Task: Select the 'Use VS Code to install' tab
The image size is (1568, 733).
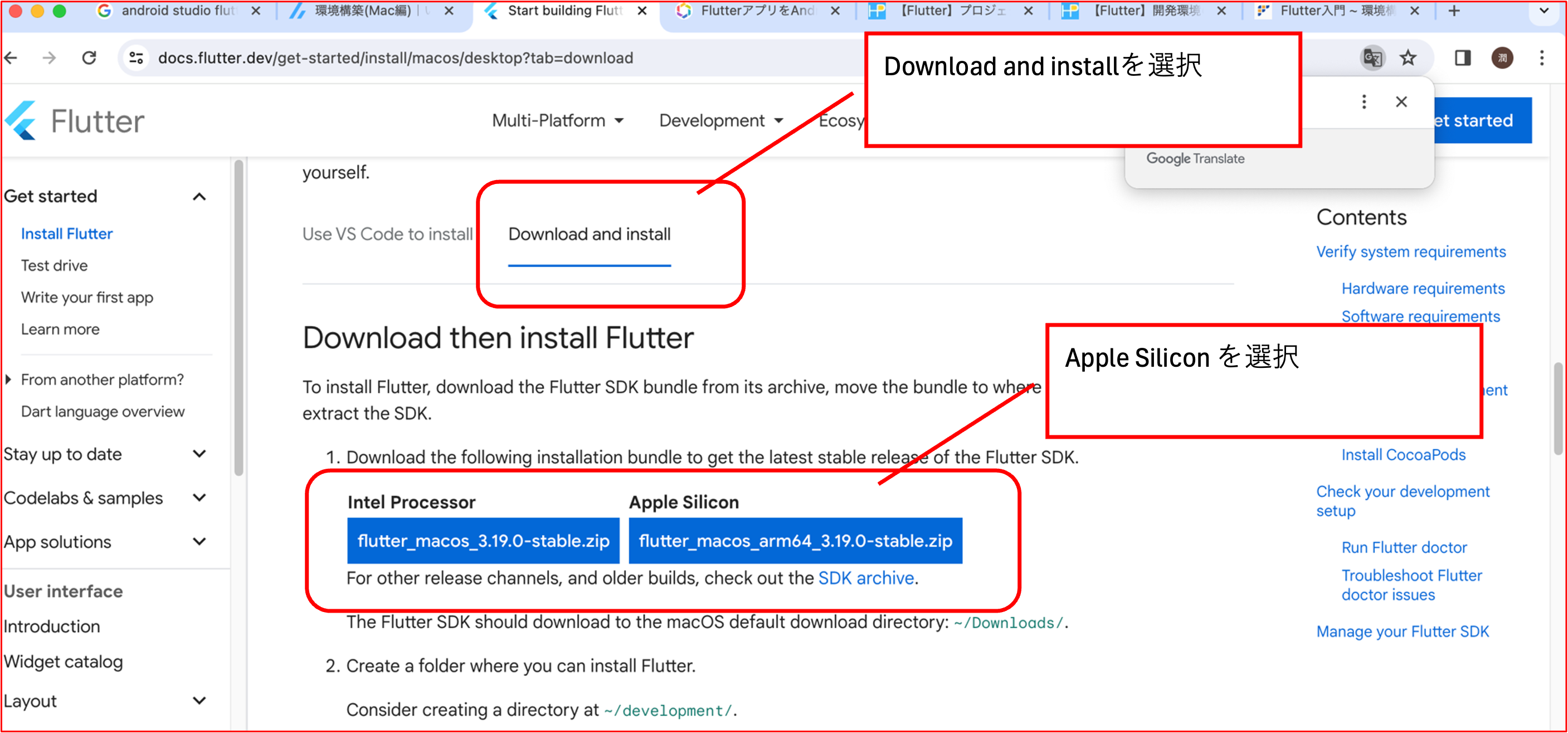Action: 388,234
